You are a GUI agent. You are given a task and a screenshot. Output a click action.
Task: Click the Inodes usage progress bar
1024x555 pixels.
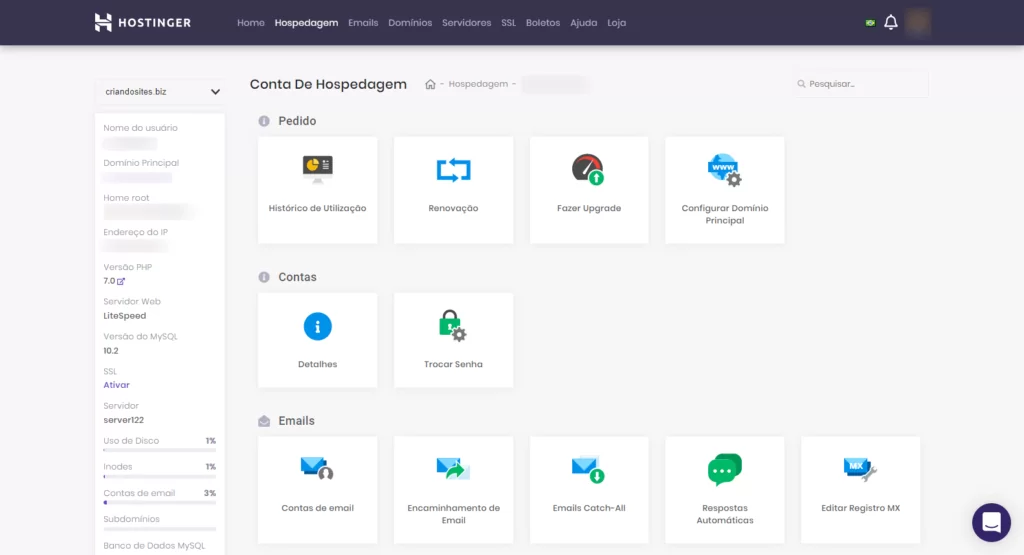(159, 477)
